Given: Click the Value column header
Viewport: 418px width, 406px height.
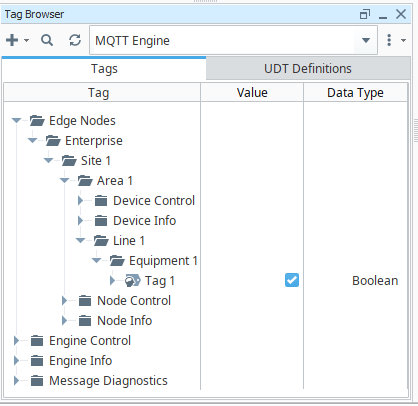Looking at the screenshot, I should point(252,93).
